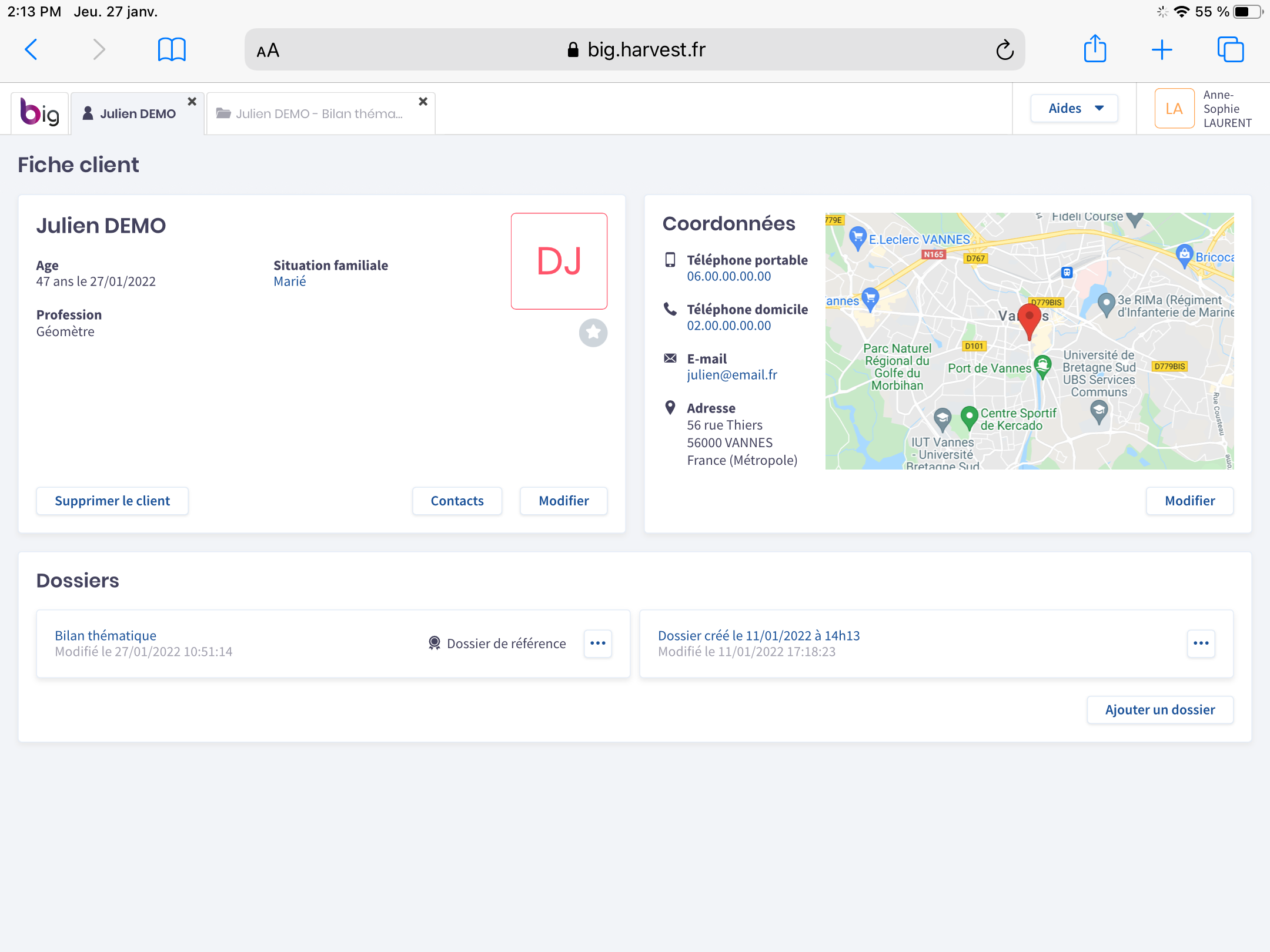Click E.Leclerc VANNES on the map
This screenshot has width=1270, height=952.
pos(919,239)
